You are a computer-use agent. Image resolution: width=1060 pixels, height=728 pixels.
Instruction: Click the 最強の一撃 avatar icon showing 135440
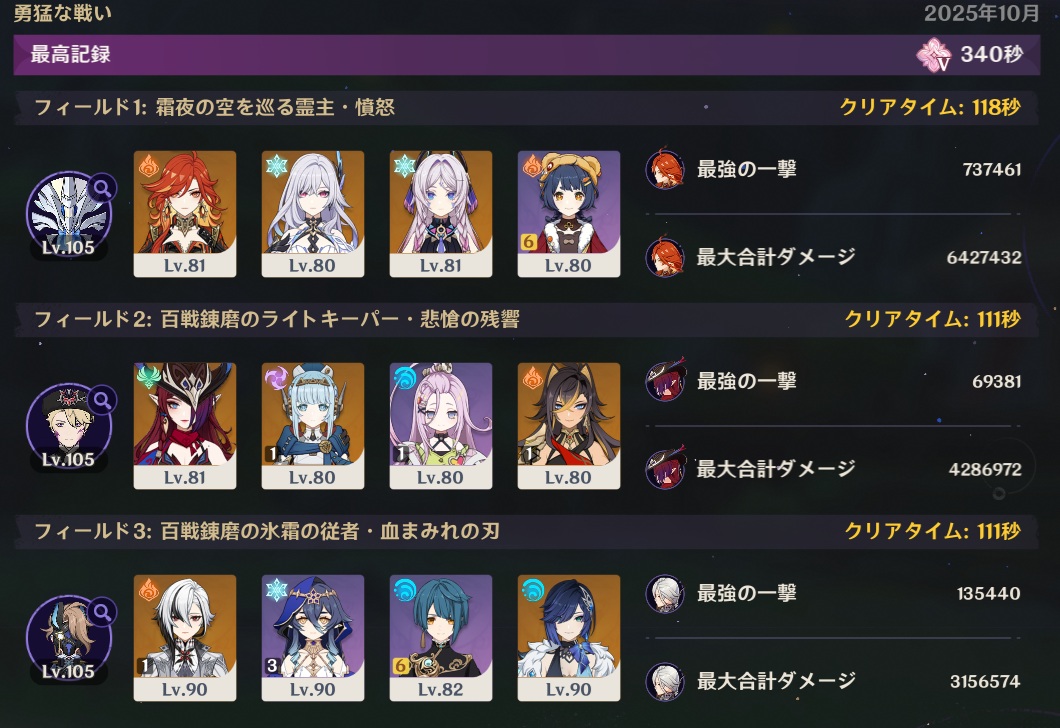point(665,593)
